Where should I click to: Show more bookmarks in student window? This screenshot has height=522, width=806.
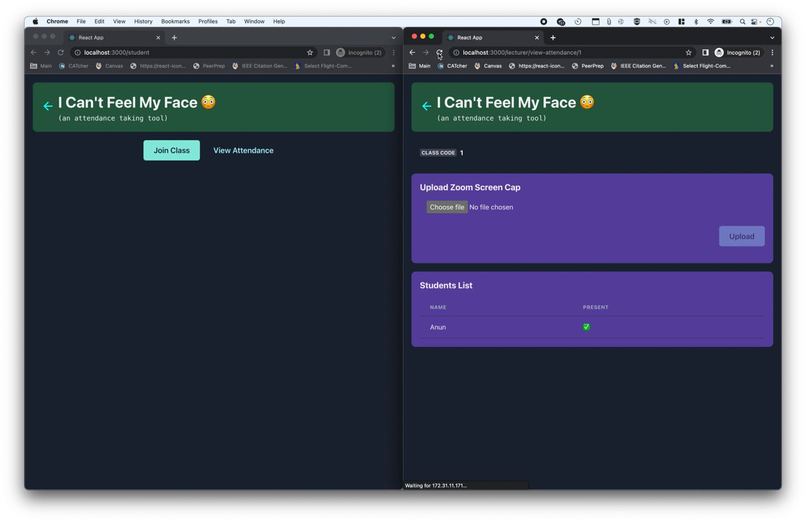pyautogui.click(x=393, y=66)
